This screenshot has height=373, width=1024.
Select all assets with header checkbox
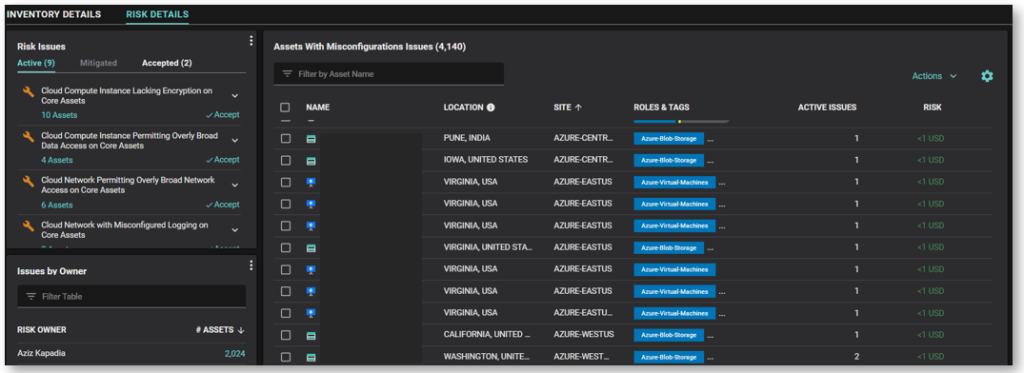coord(285,107)
